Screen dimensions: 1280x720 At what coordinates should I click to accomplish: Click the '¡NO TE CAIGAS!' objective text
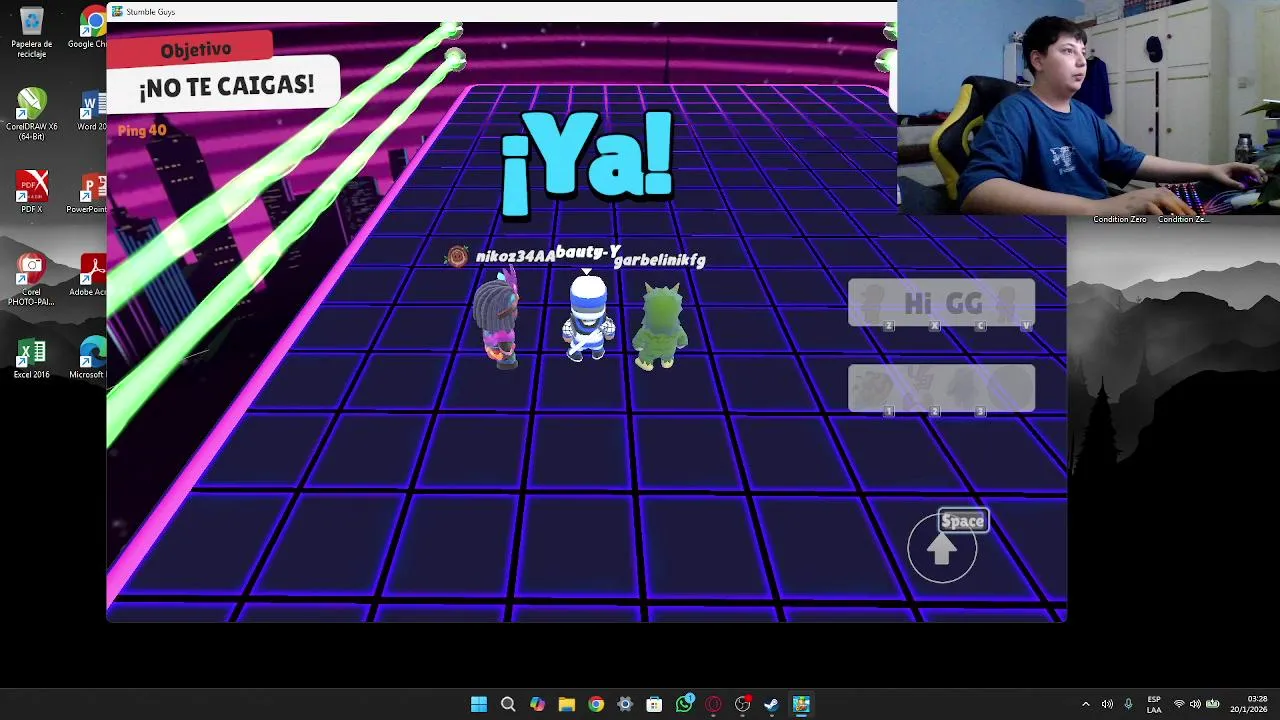[x=226, y=86]
